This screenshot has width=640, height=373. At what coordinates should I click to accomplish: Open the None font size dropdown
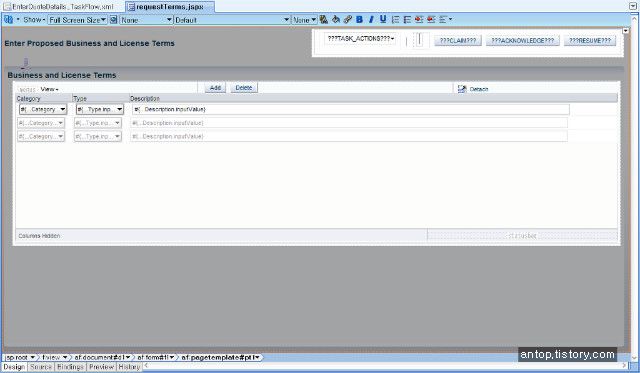tap(304, 20)
